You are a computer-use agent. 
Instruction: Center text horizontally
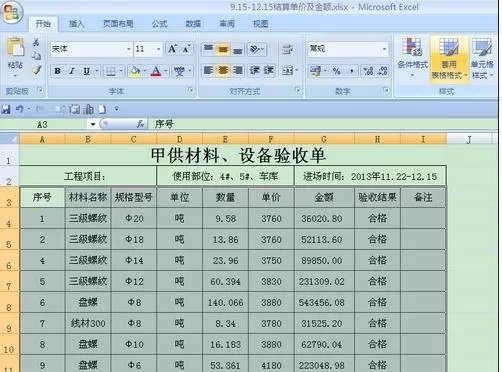coord(223,70)
